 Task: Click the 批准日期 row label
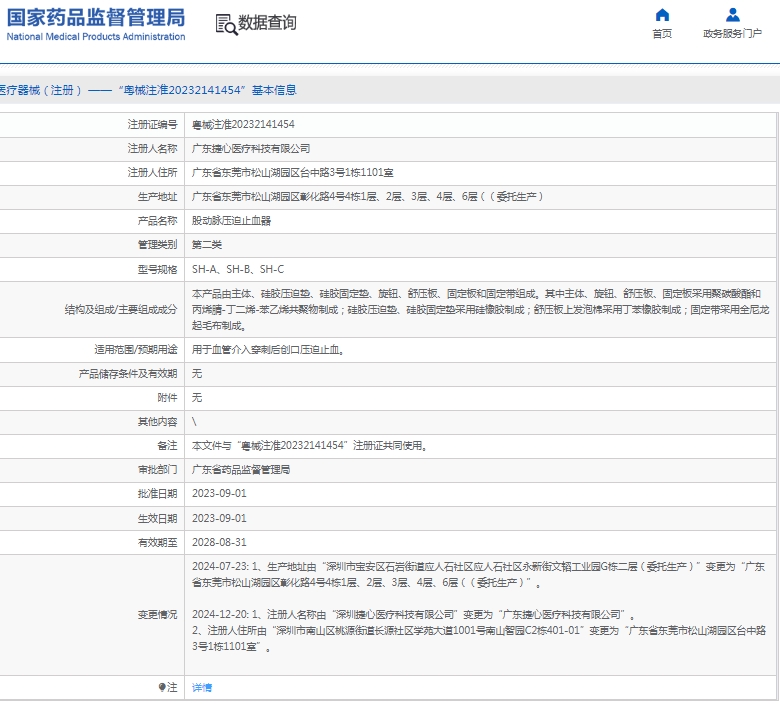157,494
